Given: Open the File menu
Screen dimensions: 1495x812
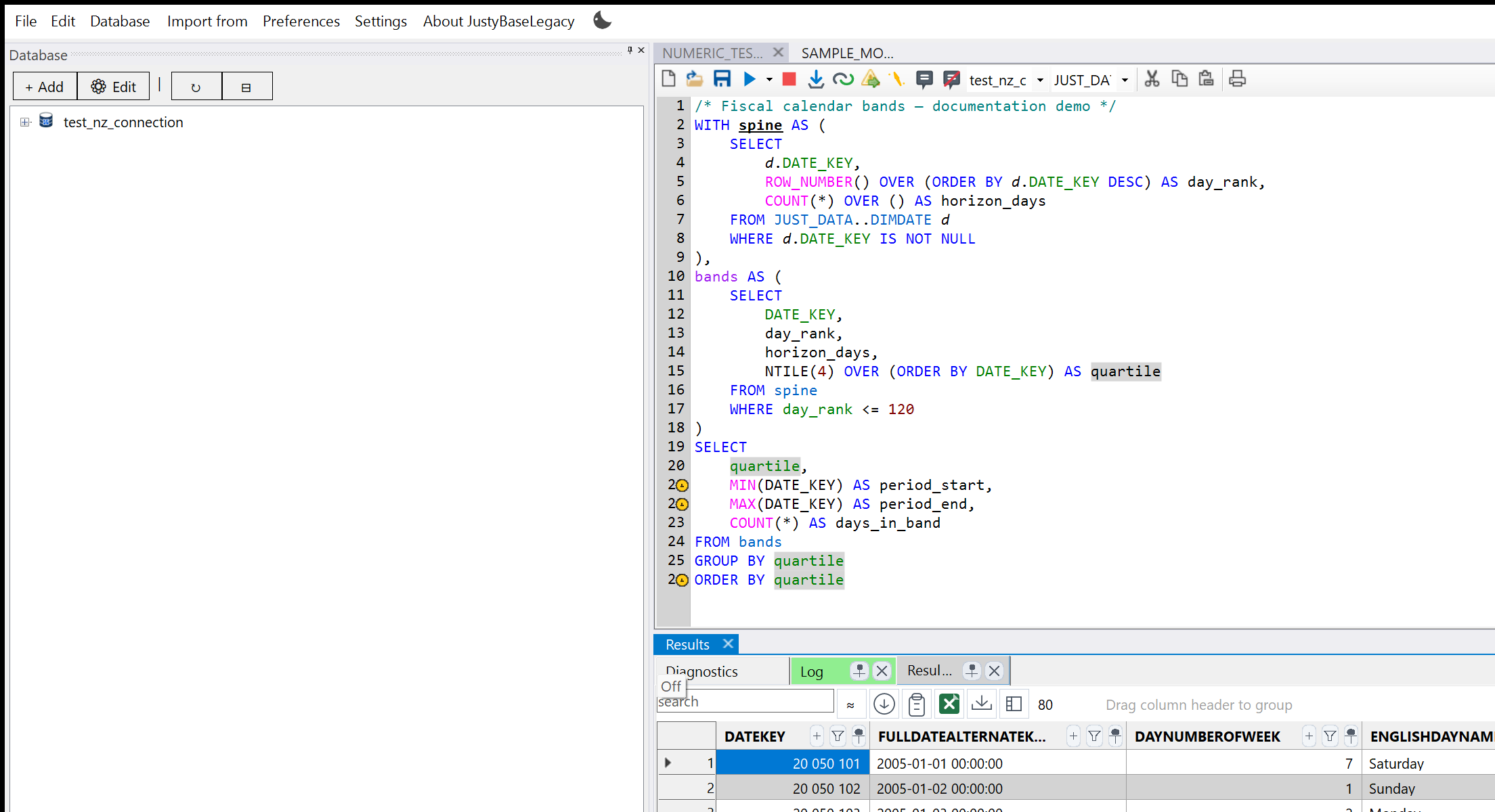Looking at the screenshot, I should (26, 21).
